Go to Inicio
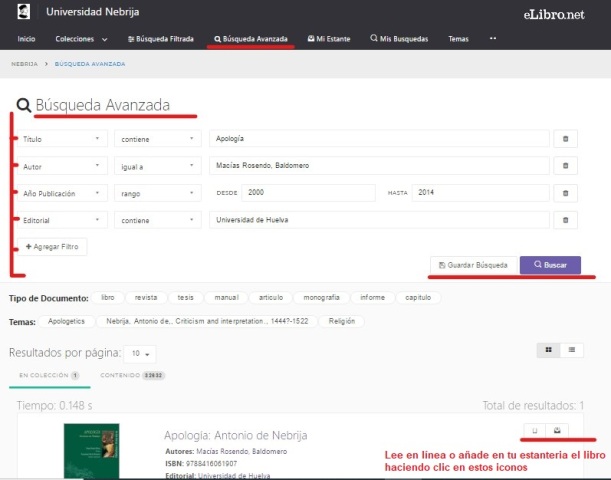This screenshot has height=480, width=611. click(x=26, y=39)
